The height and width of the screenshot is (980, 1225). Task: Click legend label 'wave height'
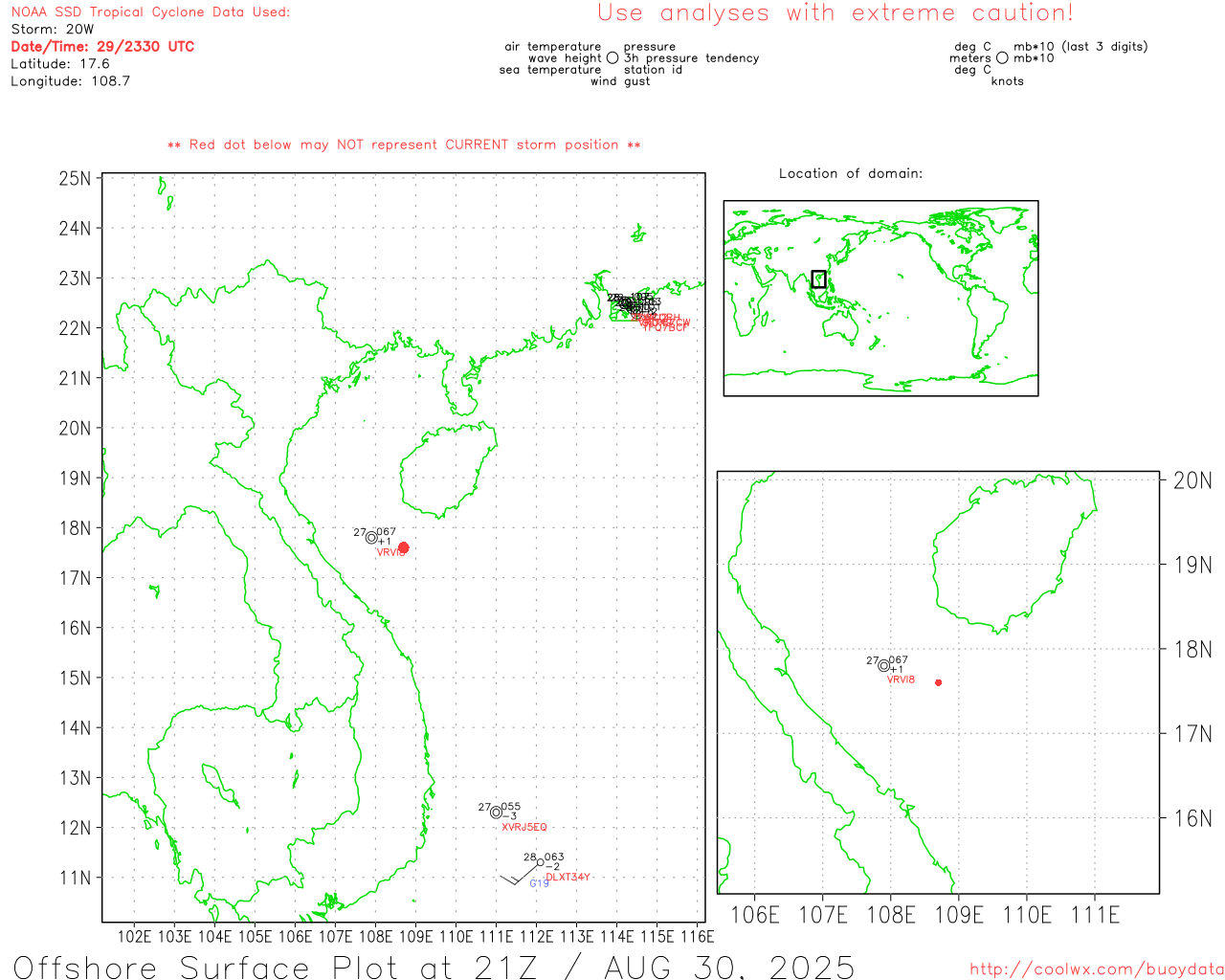(x=565, y=58)
